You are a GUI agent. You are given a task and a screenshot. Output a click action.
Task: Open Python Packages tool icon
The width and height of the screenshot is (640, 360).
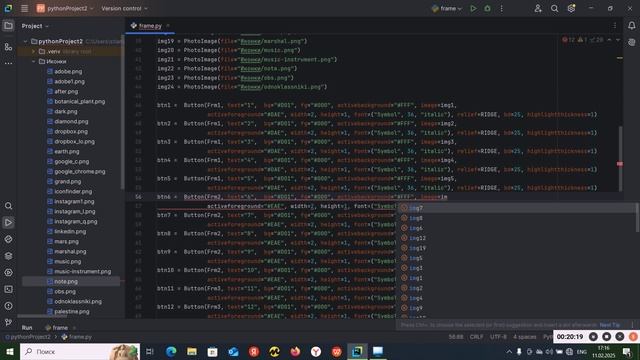[8, 239]
